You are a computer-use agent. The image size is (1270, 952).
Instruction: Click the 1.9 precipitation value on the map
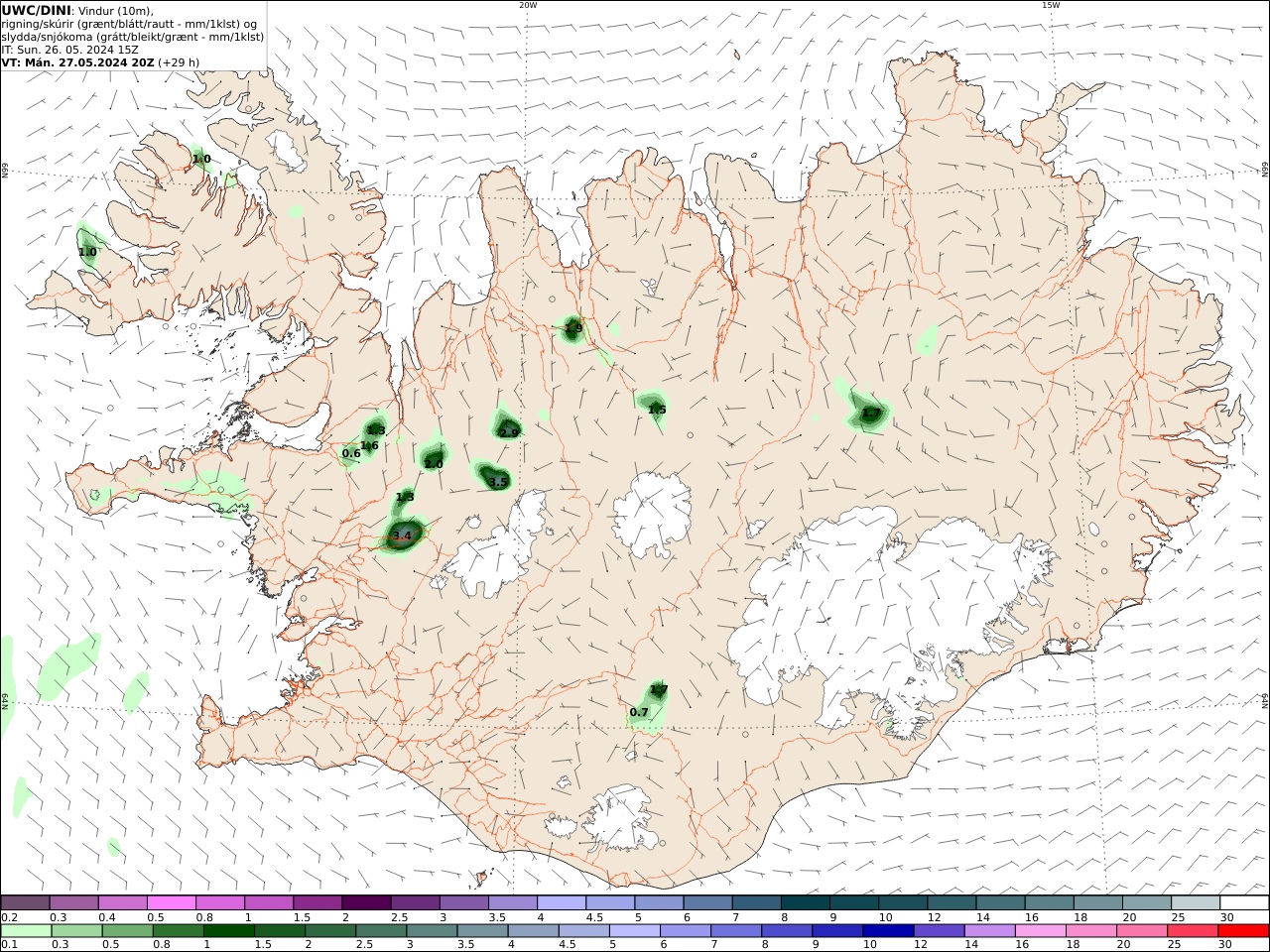tap(573, 328)
